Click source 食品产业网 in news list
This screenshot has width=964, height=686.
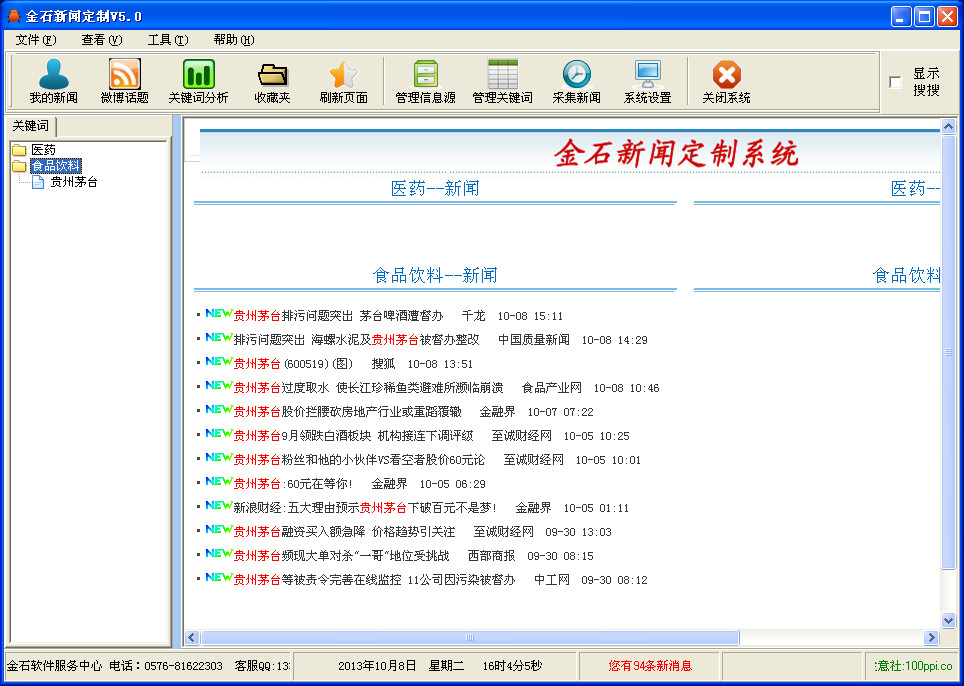click(551, 388)
